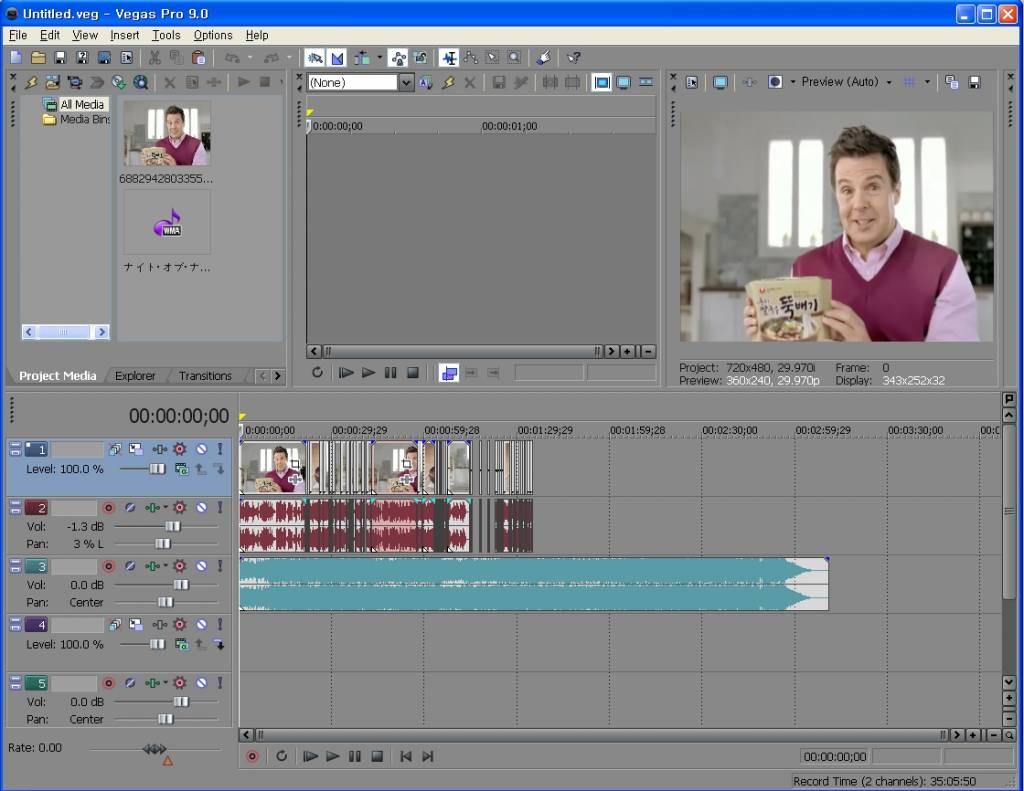The height and width of the screenshot is (791, 1024).
Task: Open the compositing mode icon on track 1
Action: pos(182,469)
